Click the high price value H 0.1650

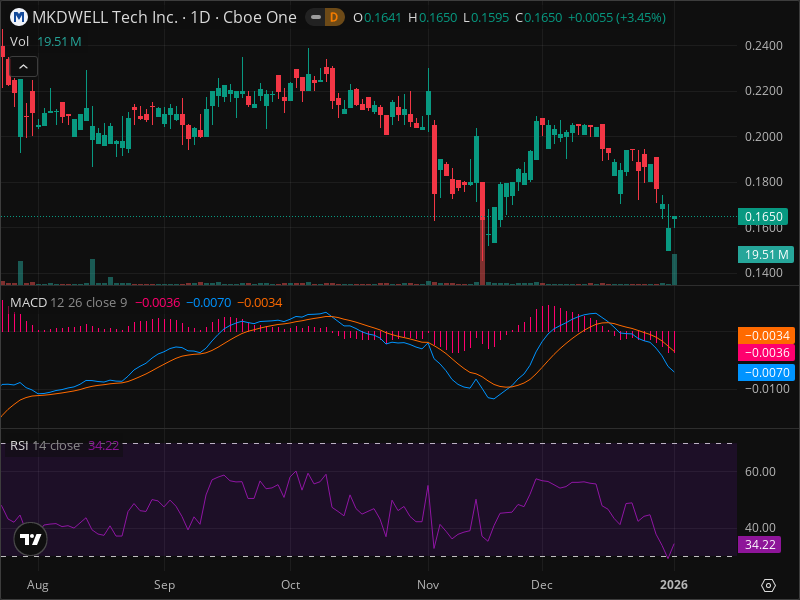pyautogui.click(x=433, y=18)
